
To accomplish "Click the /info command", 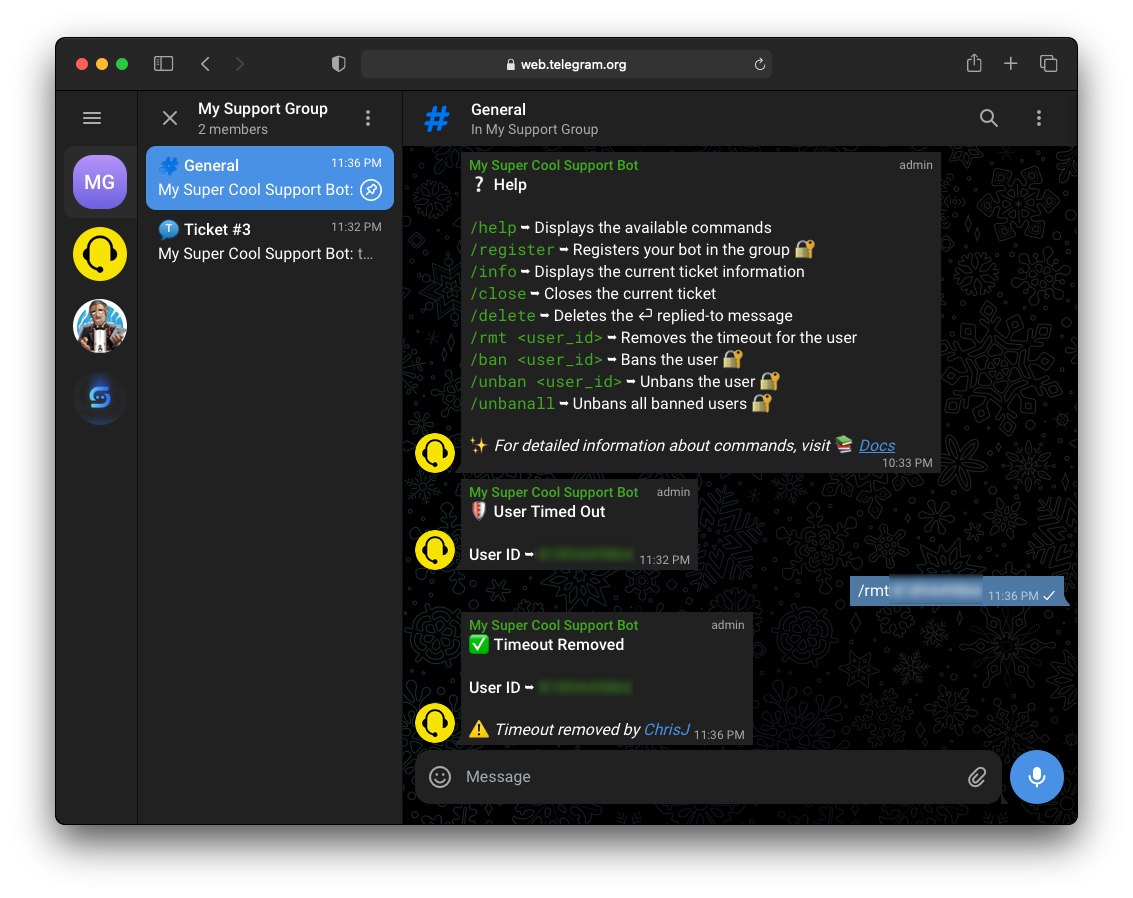I will tap(493, 272).
